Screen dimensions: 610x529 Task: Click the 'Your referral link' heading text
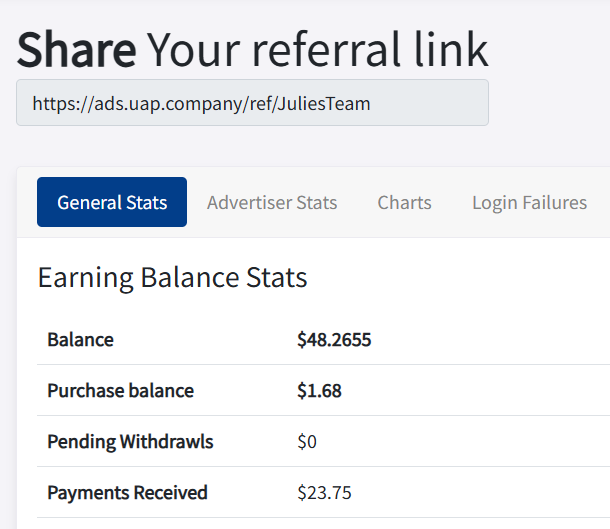click(317, 47)
